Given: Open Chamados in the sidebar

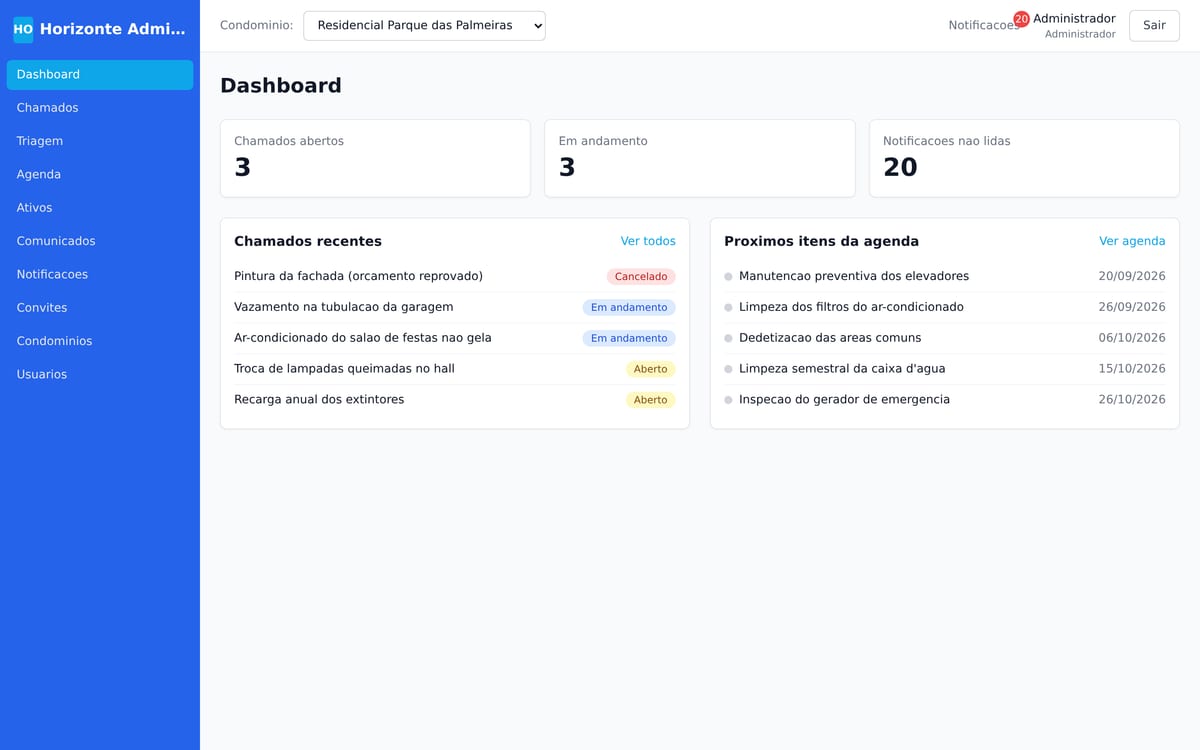Looking at the screenshot, I should [100, 108].
